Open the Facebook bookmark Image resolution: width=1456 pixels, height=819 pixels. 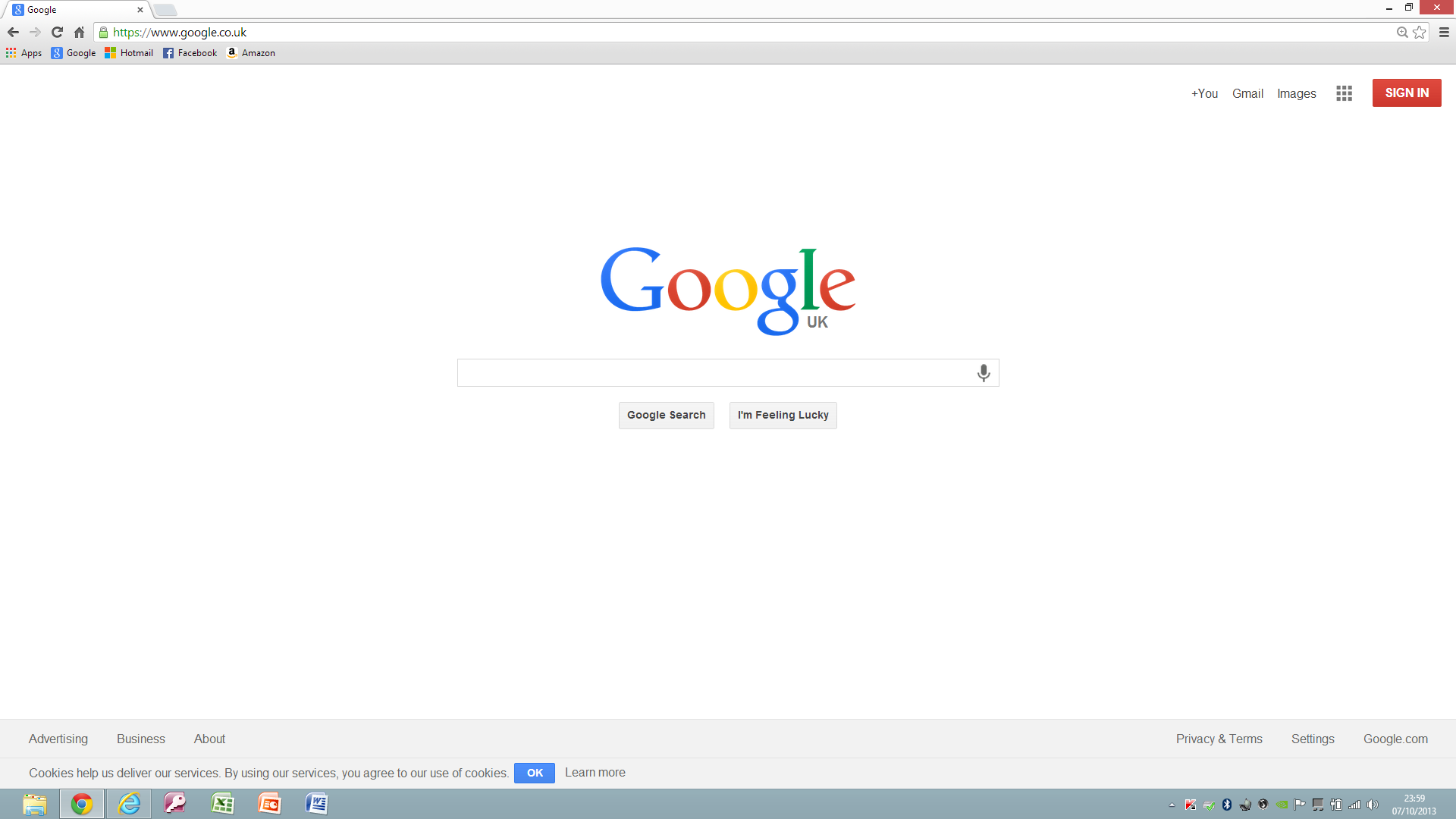click(190, 53)
